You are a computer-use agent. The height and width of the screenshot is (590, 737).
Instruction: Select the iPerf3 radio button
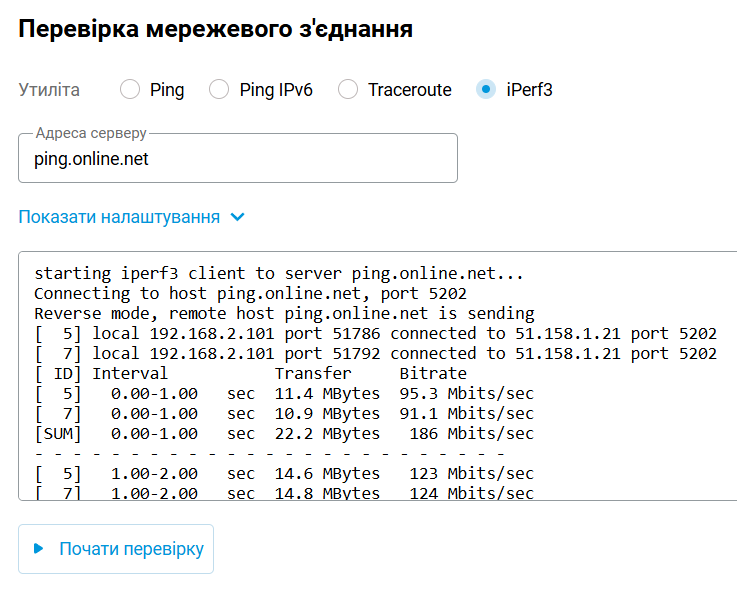click(x=486, y=89)
